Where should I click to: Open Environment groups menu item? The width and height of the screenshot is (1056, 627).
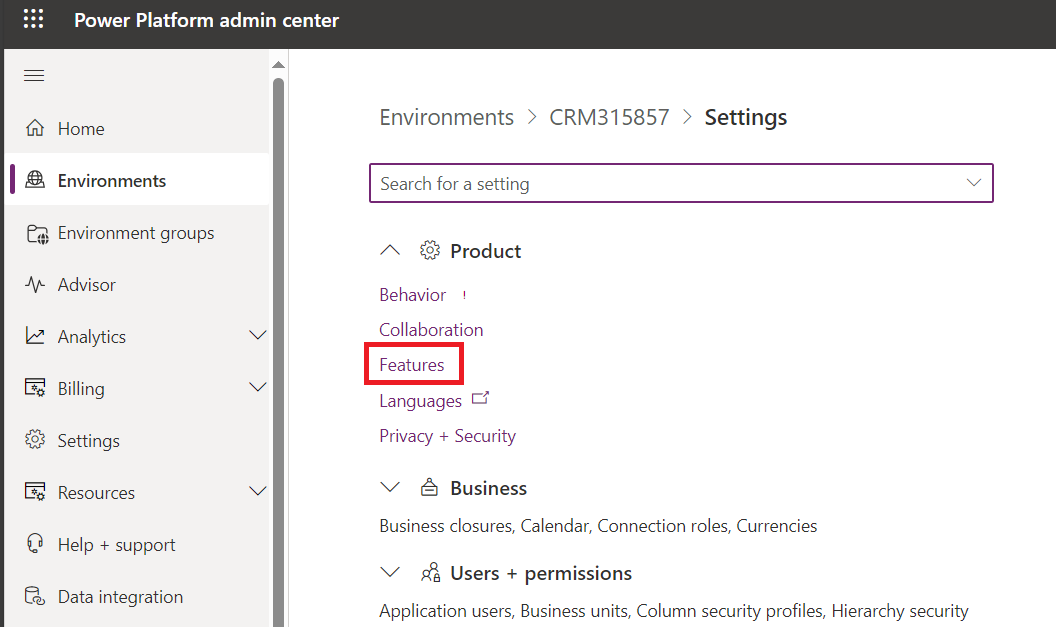click(x=137, y=233)
